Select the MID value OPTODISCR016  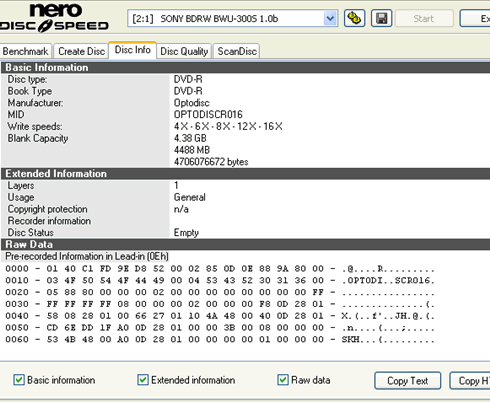(208, 115)
